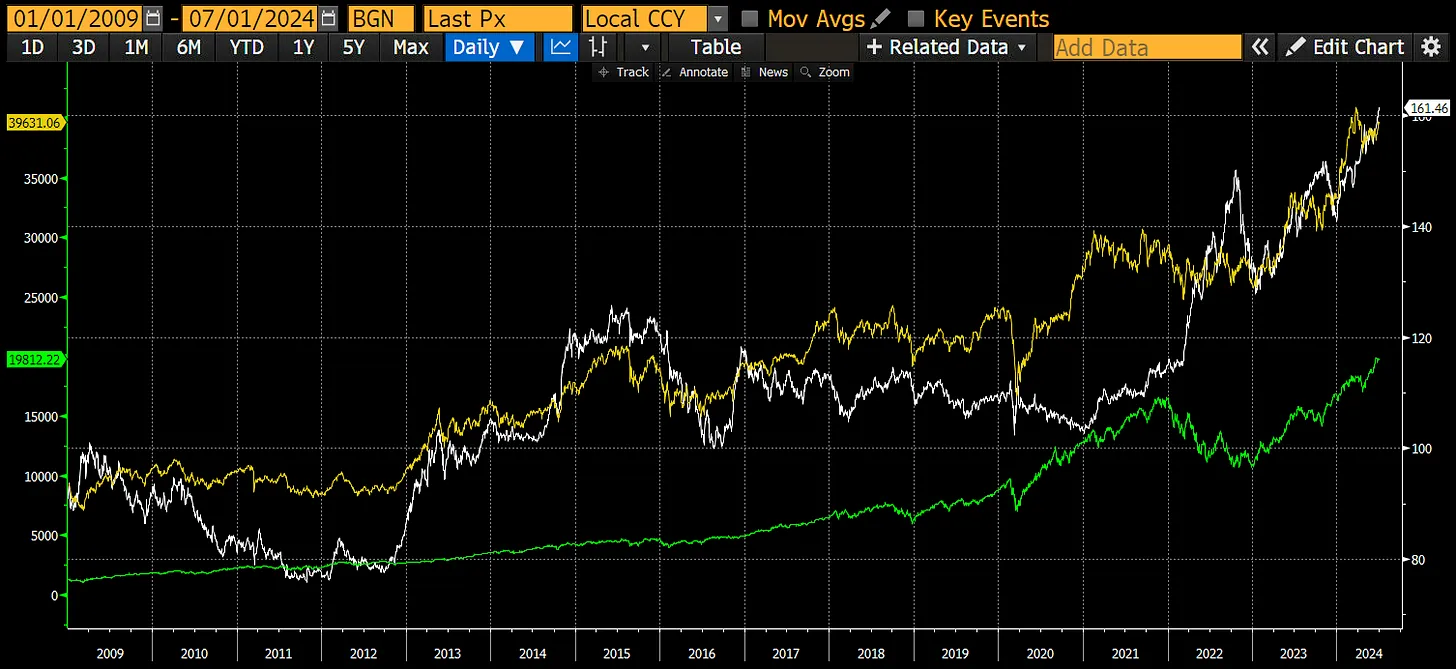Enable the Key Events checkbox
The height and width of the screenshot is (669, 1456).
[915, 18]
